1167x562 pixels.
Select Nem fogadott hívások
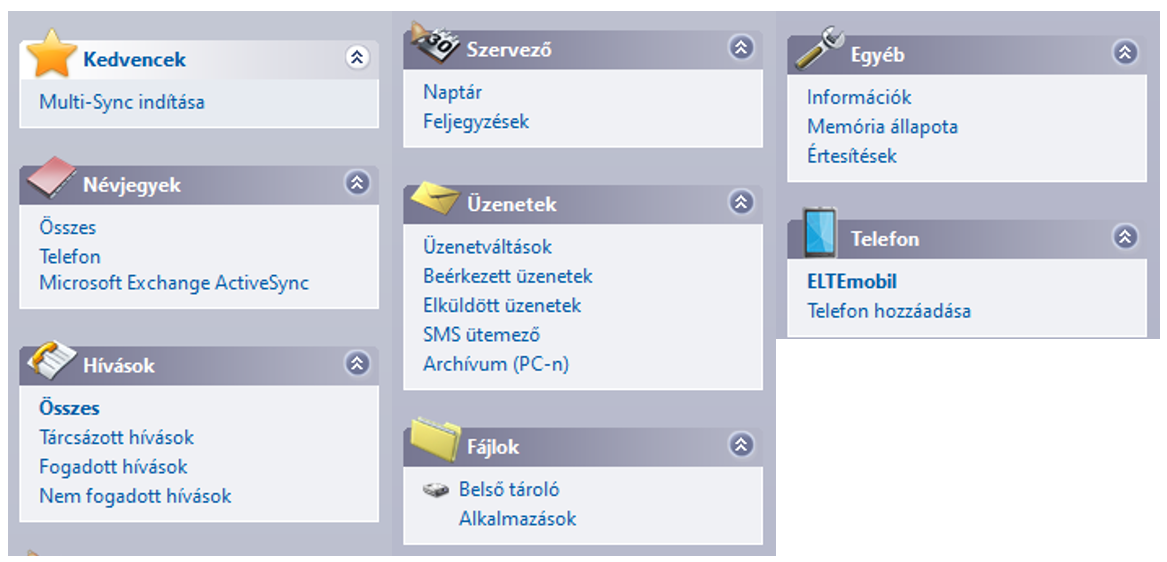[x=135, y=496]
